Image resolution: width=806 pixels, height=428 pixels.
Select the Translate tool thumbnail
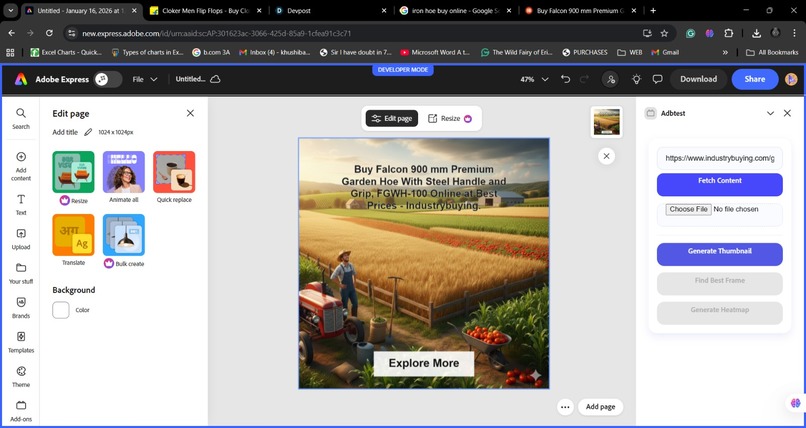(73, 235)
